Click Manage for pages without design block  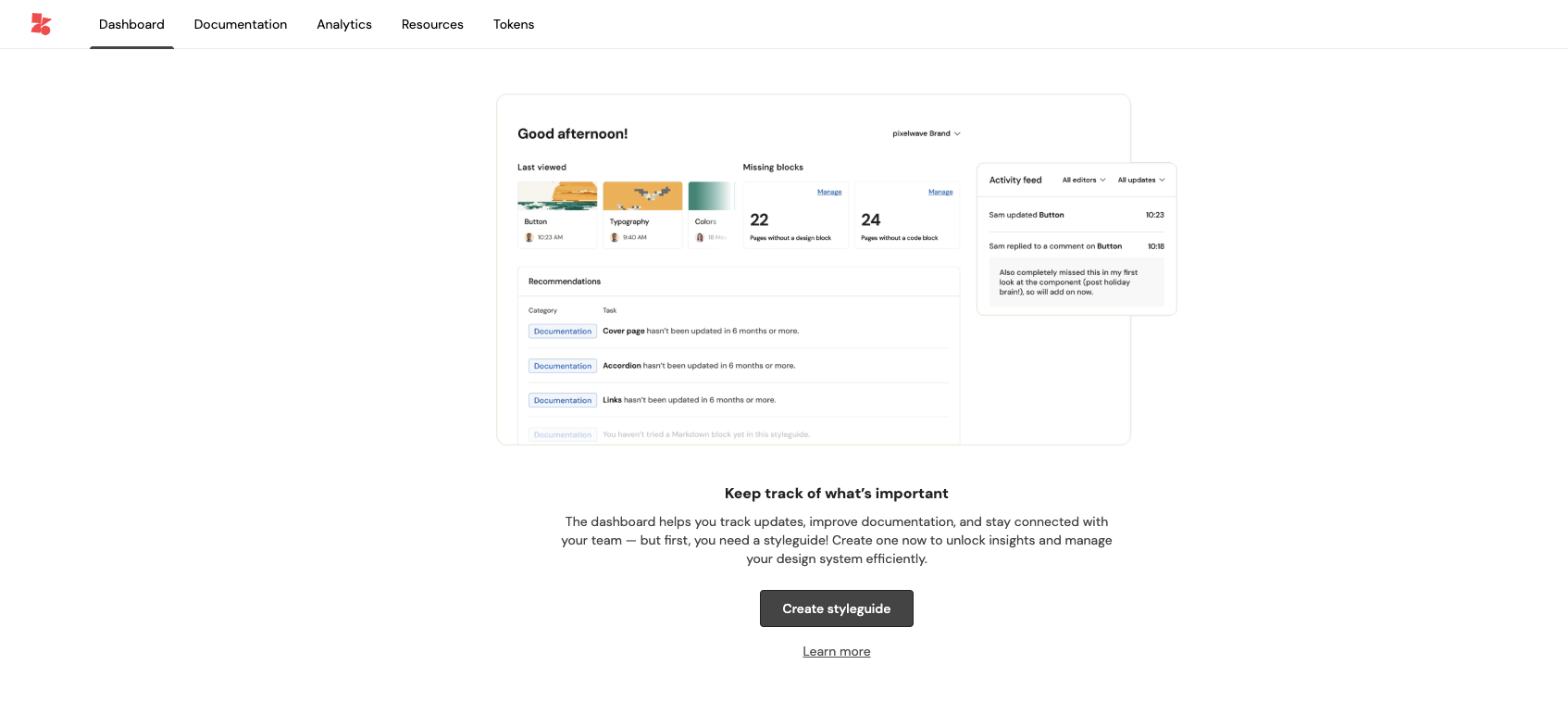(x=829, y=192)
